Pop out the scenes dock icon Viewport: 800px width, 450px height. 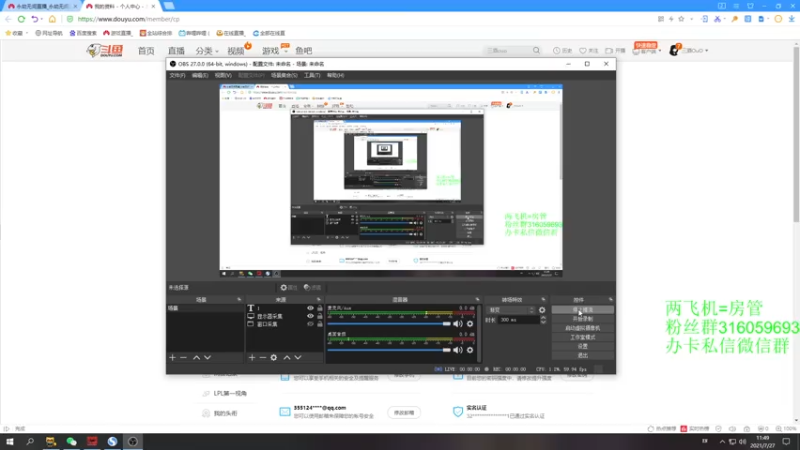click(239, 299)
